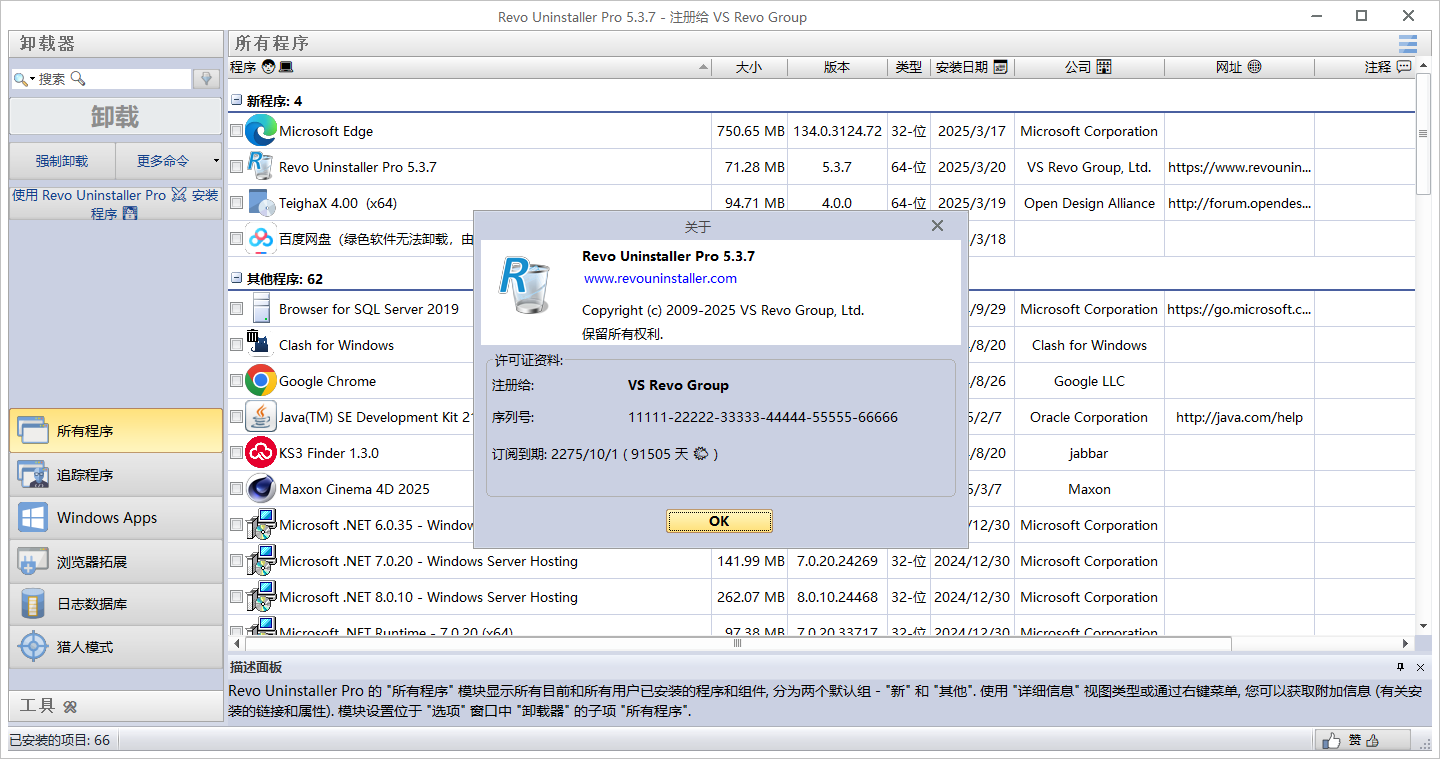Click the vertical scrollbar thumb
The image size is (1440, 759).
click(x=1424, y=135)
